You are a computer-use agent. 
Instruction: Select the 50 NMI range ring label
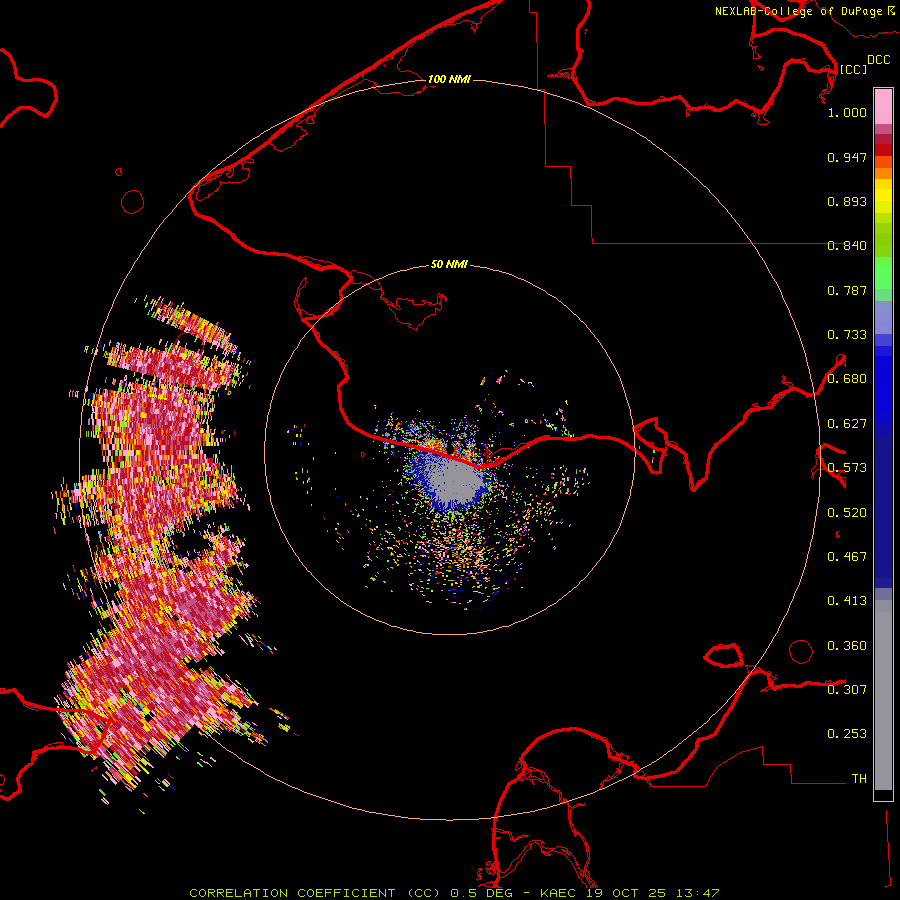449,264
